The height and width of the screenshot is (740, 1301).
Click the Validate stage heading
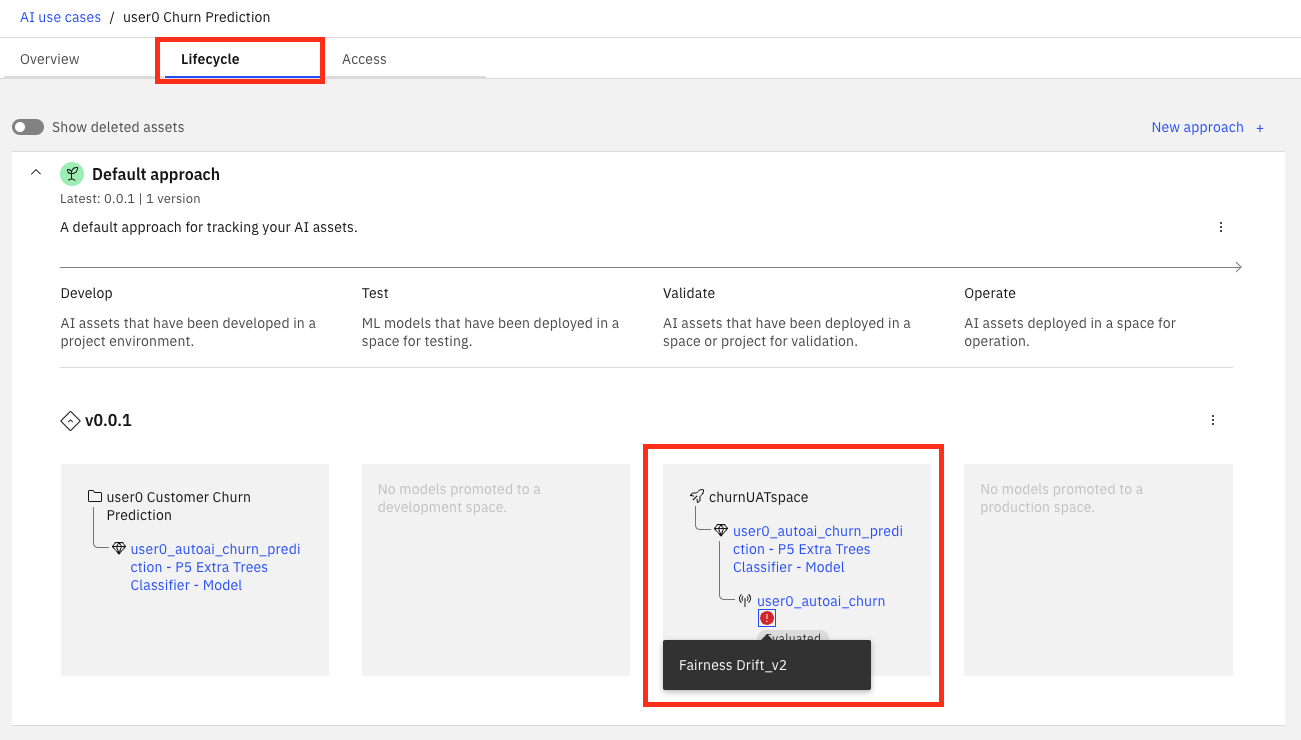(689, 293)
